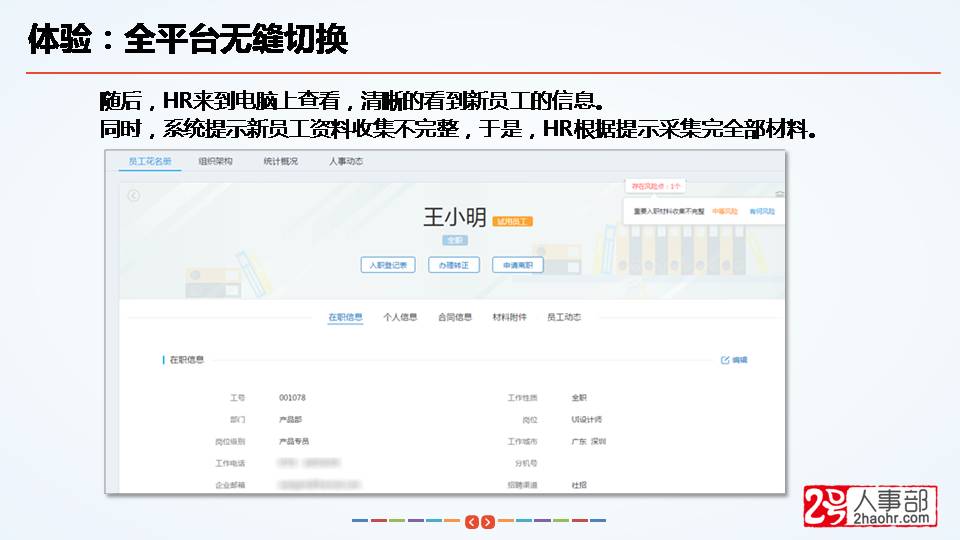Open the 统计概况 tab

coord(280,161)
